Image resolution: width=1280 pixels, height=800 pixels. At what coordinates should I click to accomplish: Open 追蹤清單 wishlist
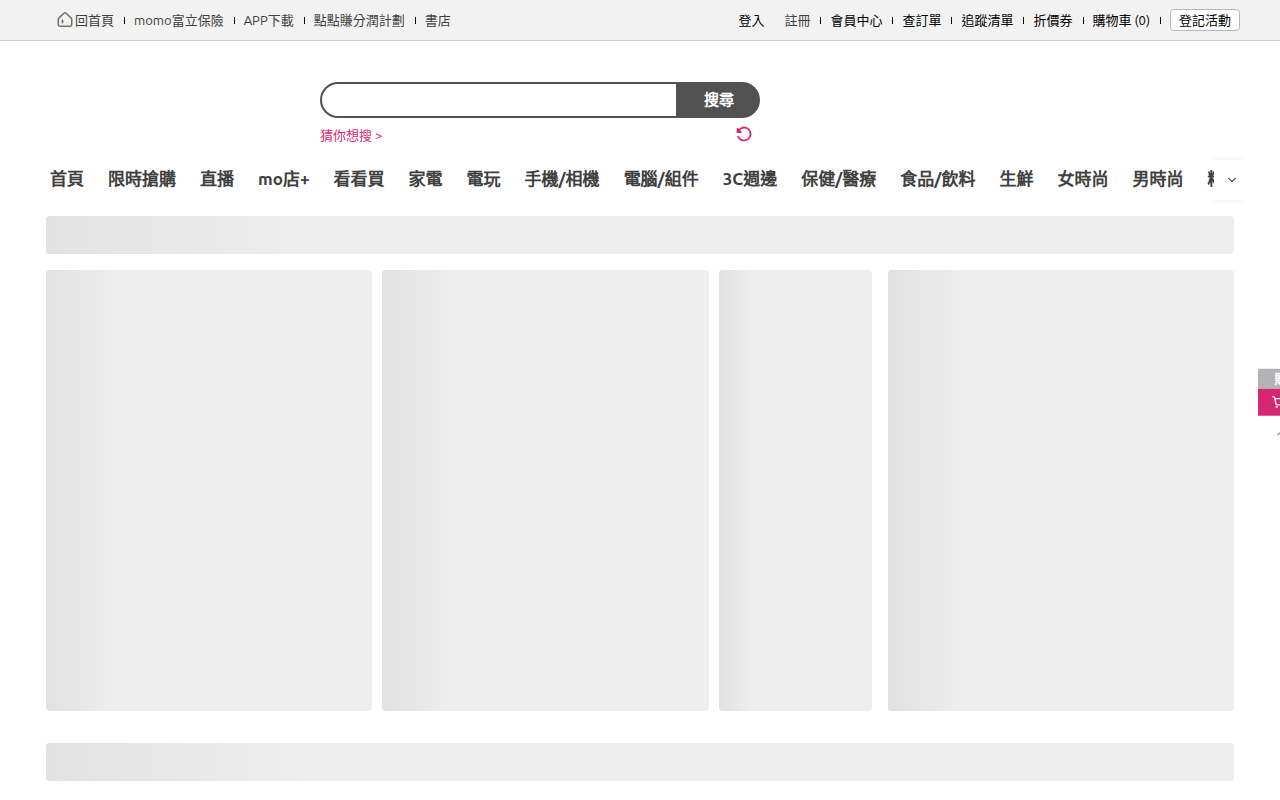[987, 20]
